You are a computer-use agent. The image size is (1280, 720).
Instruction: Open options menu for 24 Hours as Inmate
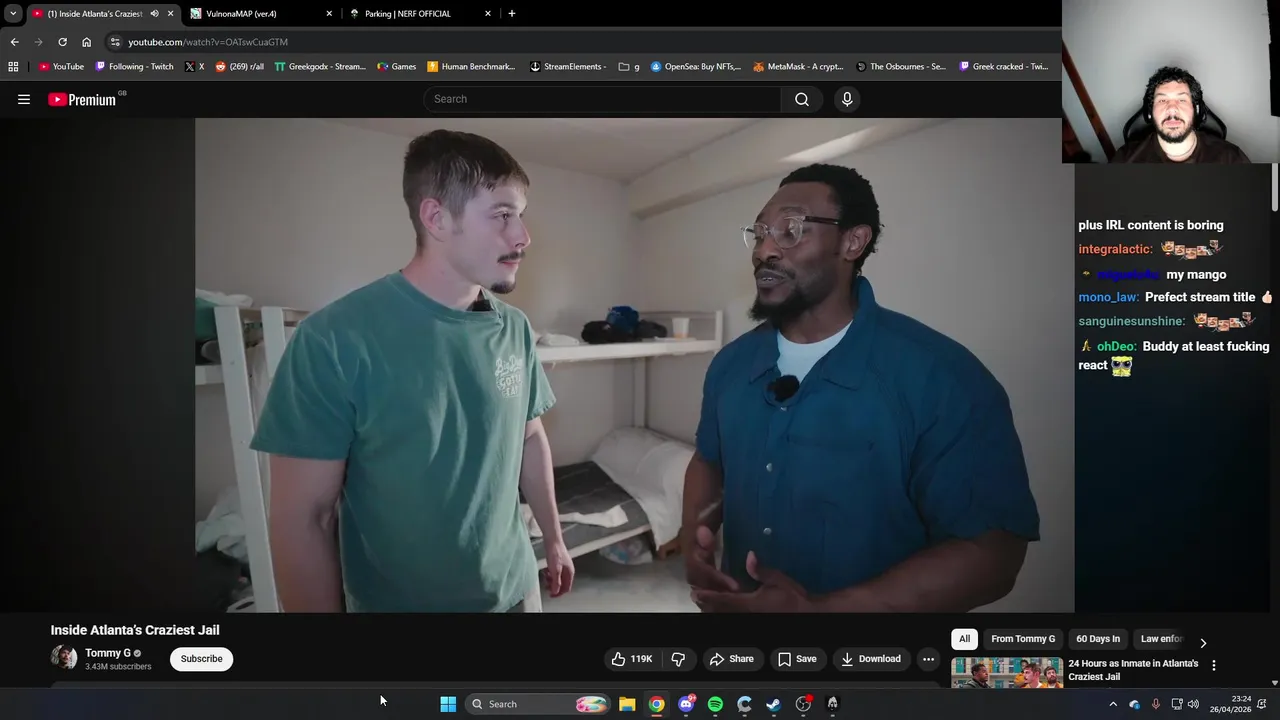1214,665
